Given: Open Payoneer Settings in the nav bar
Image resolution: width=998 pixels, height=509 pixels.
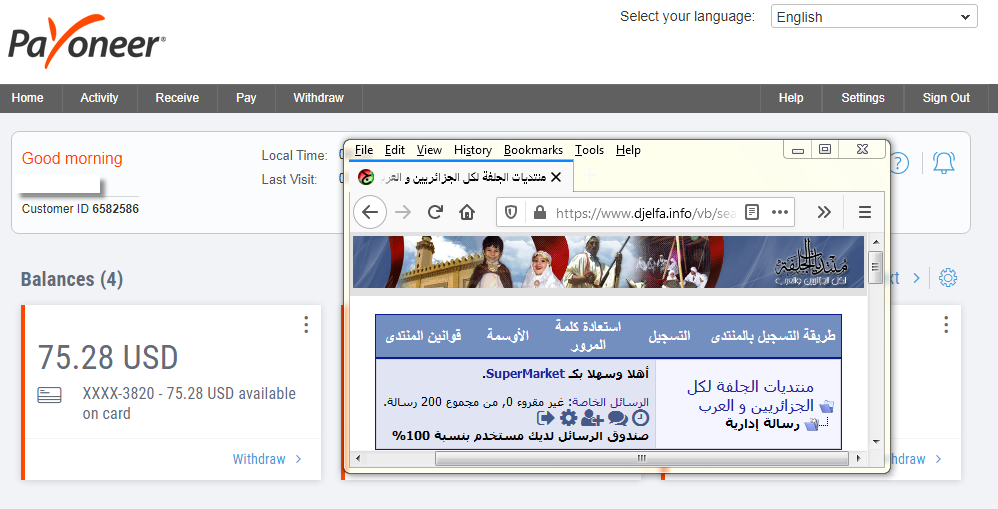Looking at the screenshot, I should pos(862,98).
